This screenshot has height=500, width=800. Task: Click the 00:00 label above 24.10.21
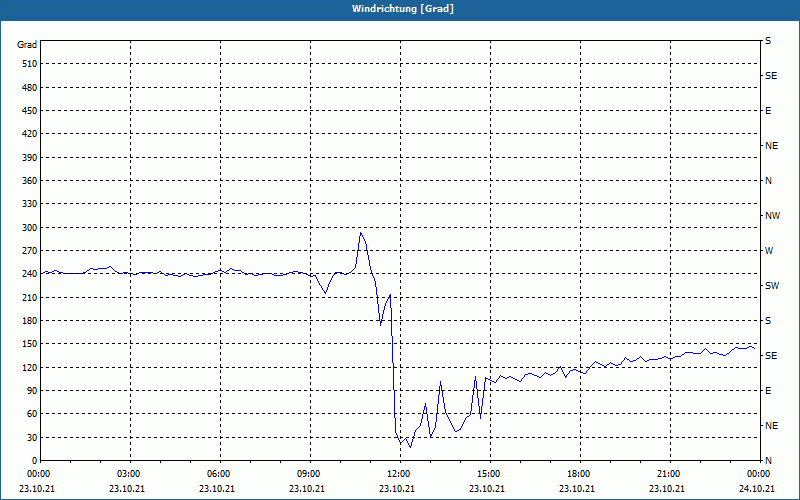point(759,474)
